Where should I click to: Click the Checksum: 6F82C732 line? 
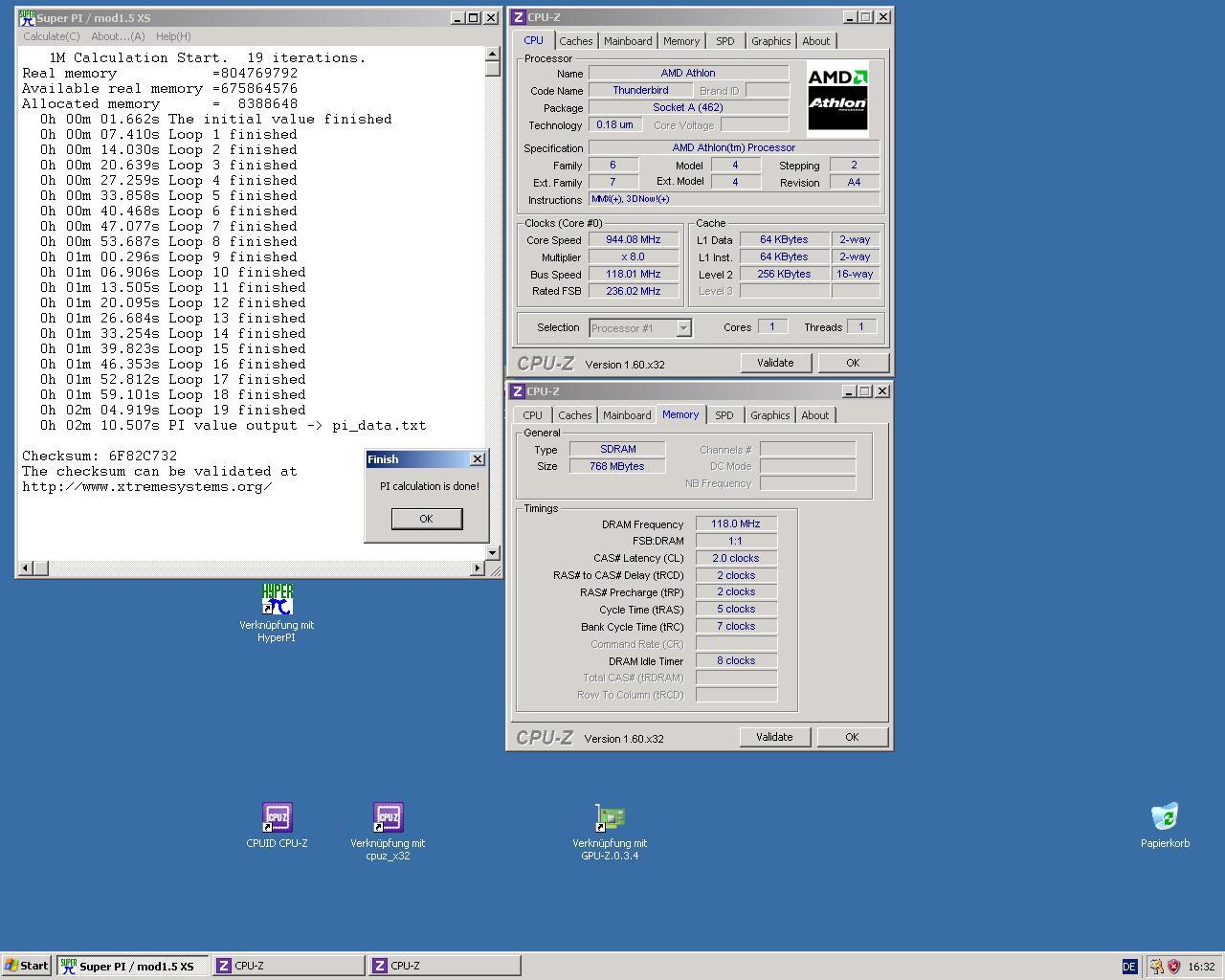tap(100, 457)
